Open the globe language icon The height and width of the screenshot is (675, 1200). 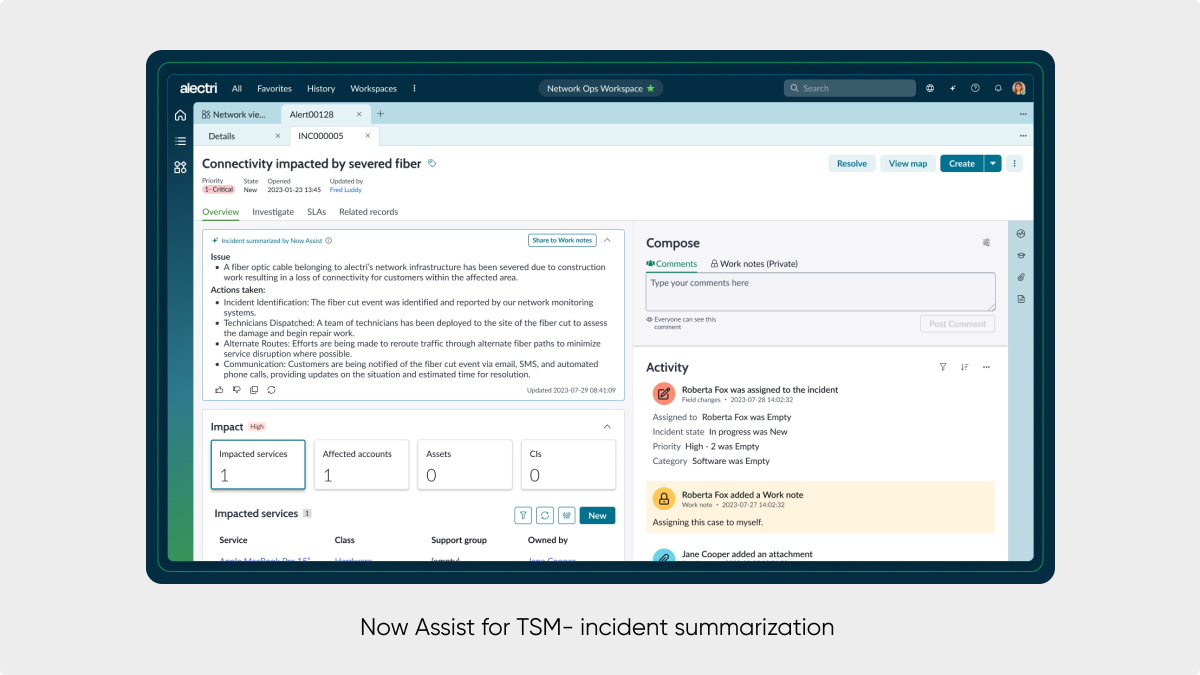[x=930, y=88]
